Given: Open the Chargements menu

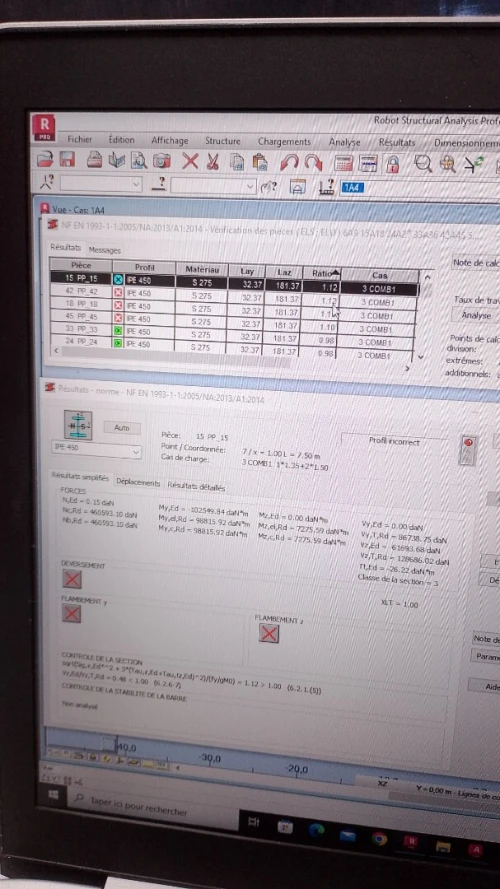Looking at the screenshot, I should (x=284, y=142).
